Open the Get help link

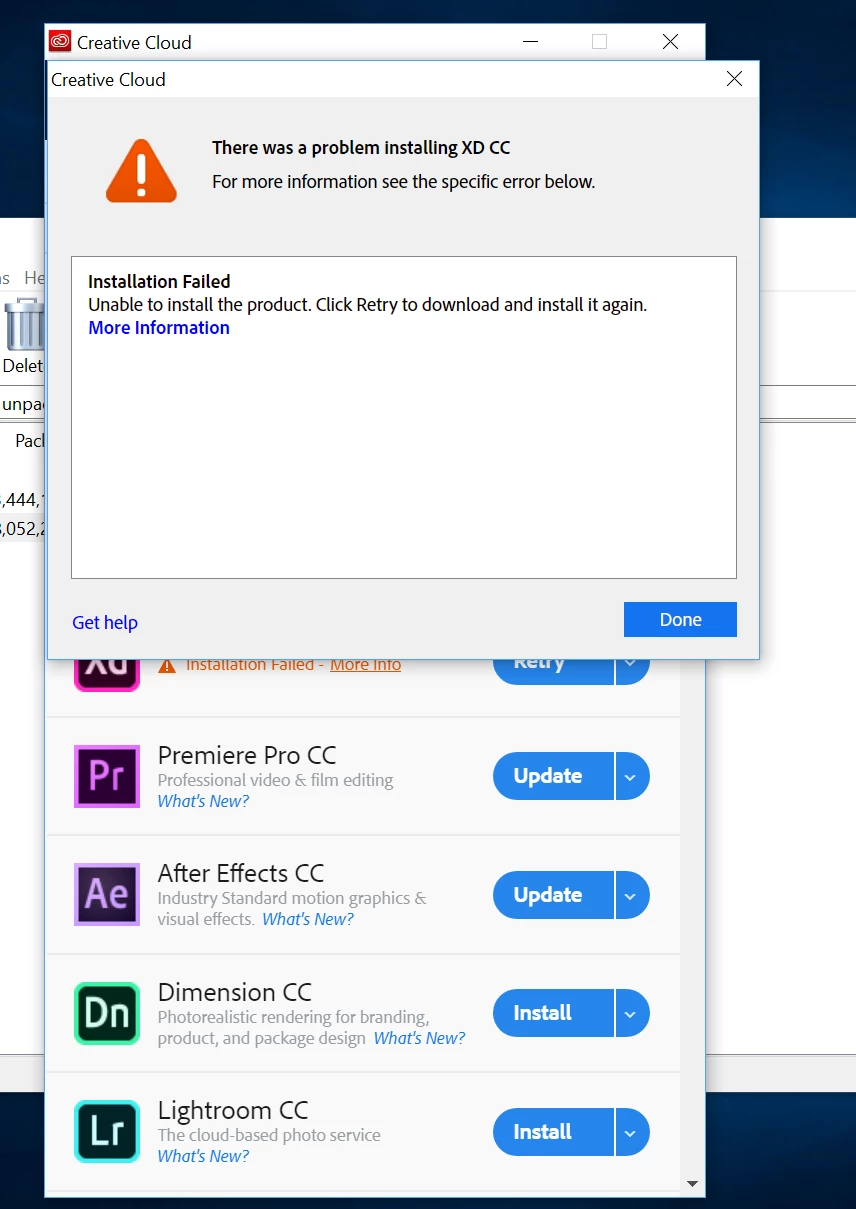click(x=105, y=623)
